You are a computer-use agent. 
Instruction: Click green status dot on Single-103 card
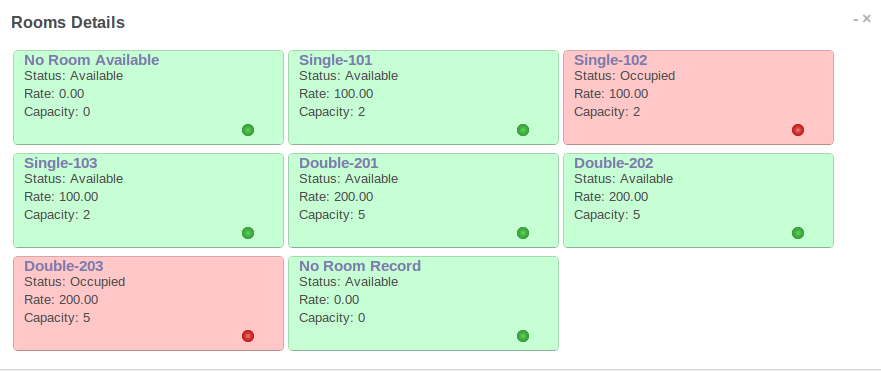(248, 233)
